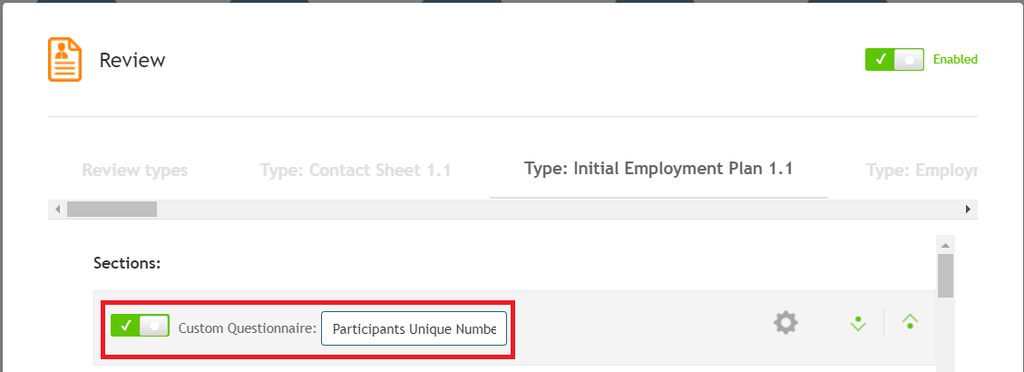Disable the Custom Questionnaire section toggle
Image resolution: width=1024 pixels, height=372 pixels.
(x=140, y=325)
